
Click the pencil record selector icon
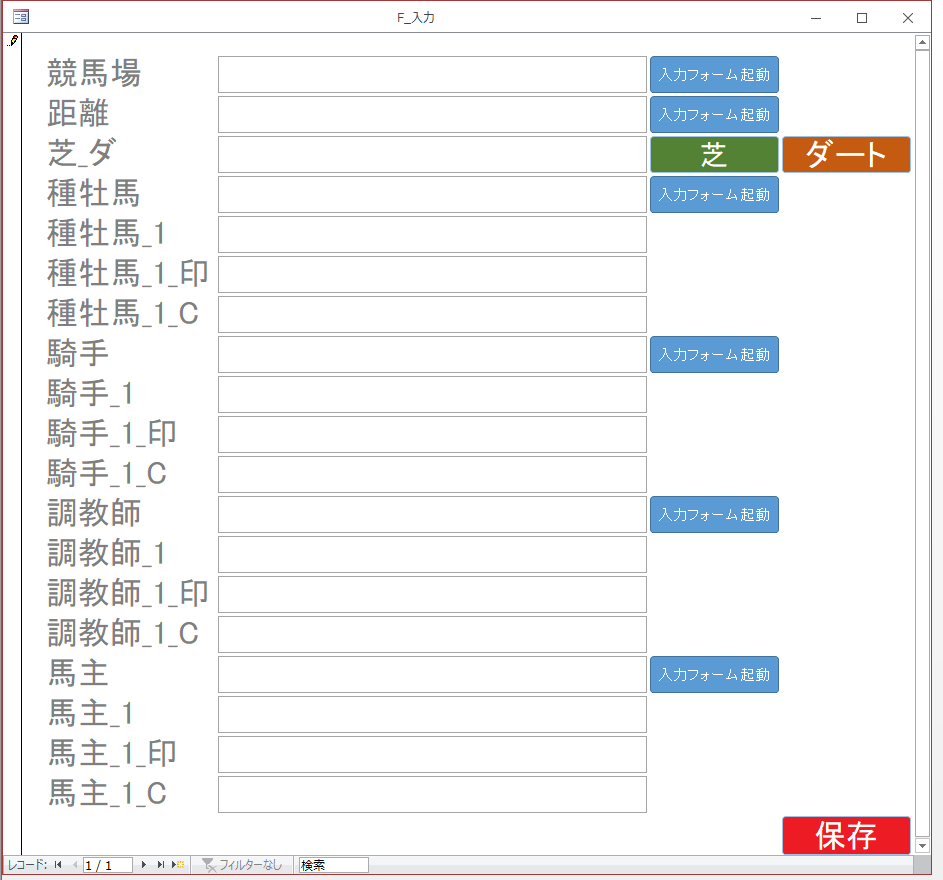coord(12,41)
